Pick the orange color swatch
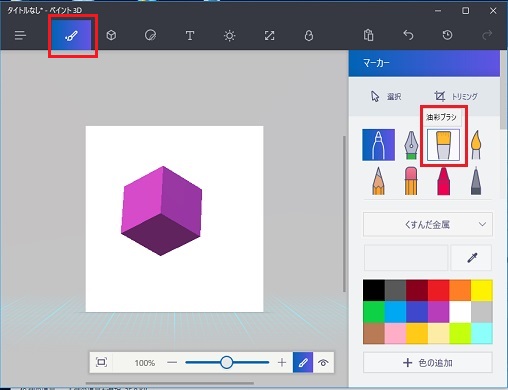Screen dimensions: 508x390 [x=460, y=291]
